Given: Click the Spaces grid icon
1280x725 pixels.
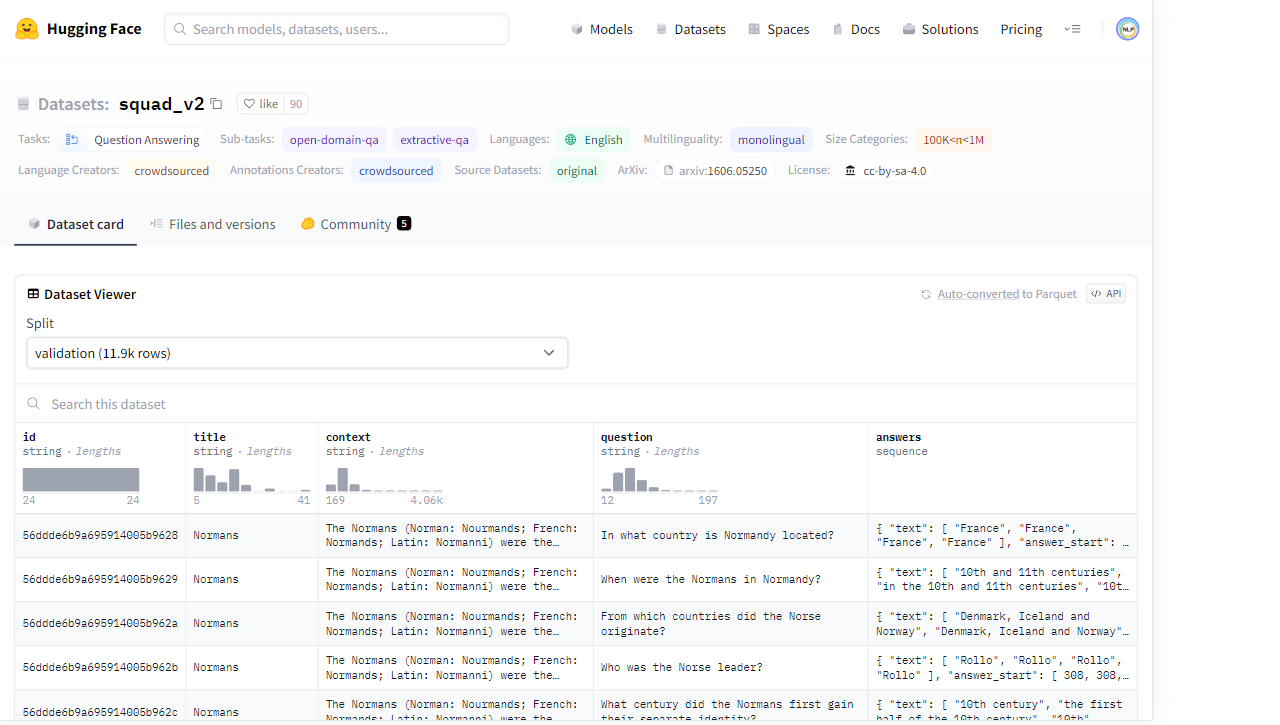Looking at the screenshot, I should point(754,29).
